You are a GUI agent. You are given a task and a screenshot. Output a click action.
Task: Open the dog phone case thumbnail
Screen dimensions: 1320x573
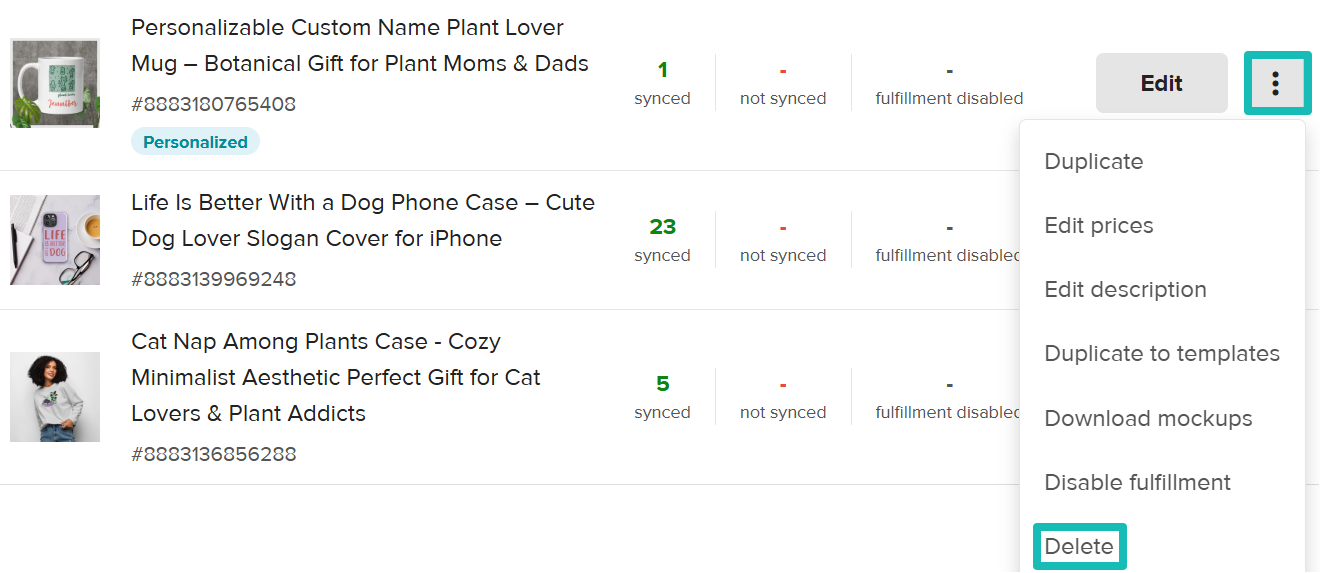point(55,240)
